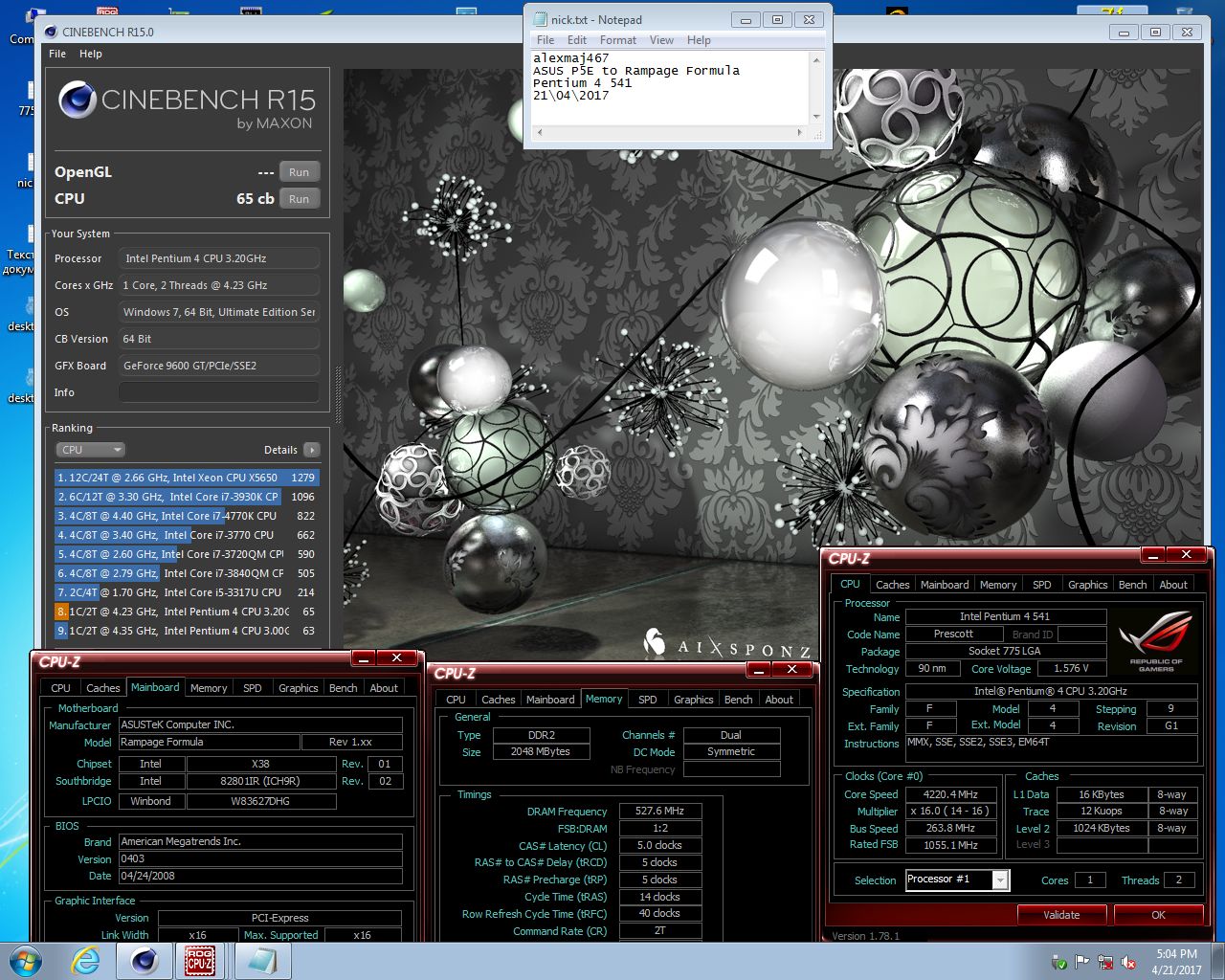Open the Action Center flag tray icon
1225x980 pixels.
pyautogui.click(x=1082, y=962)
